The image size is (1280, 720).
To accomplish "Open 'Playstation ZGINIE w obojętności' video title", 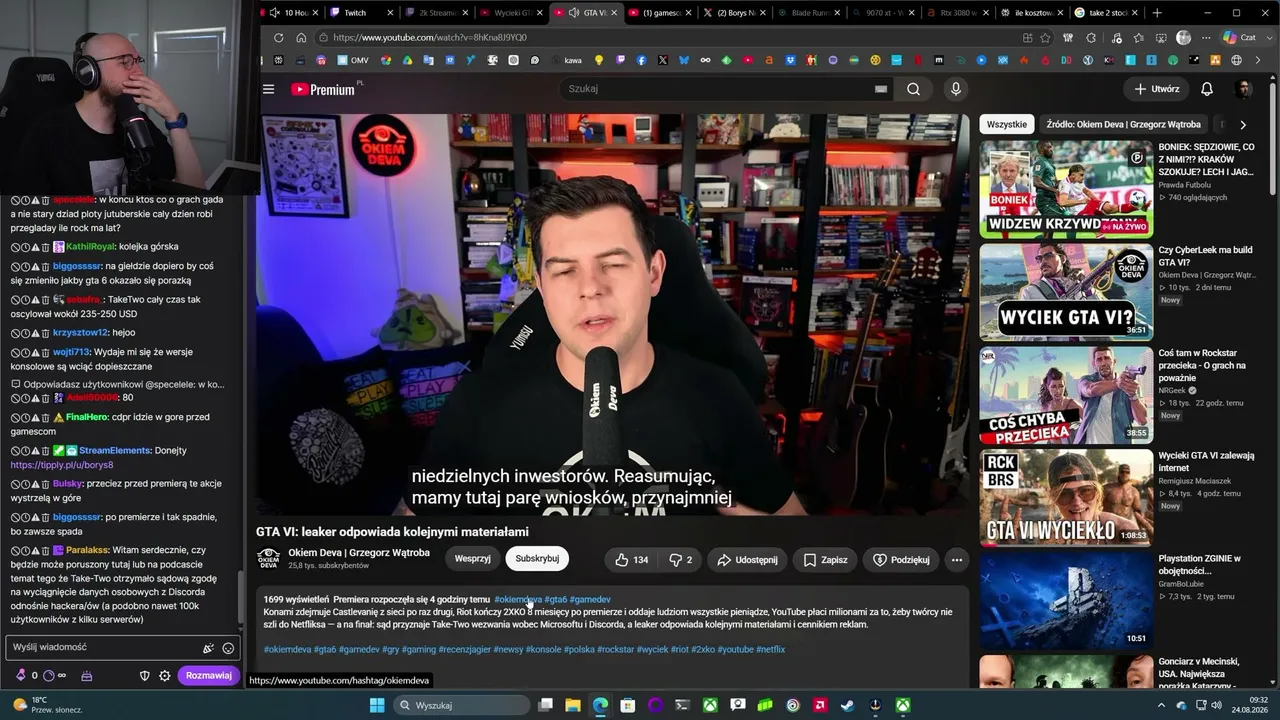I will (1199, 565).
